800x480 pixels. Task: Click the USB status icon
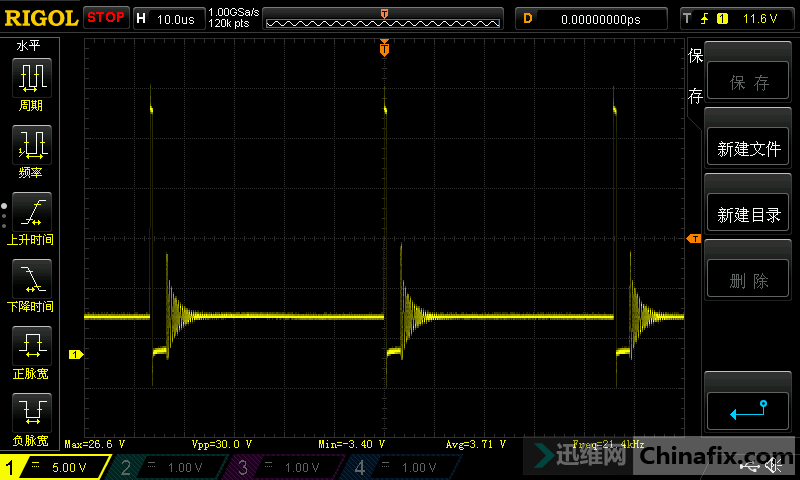coord(751,467)
